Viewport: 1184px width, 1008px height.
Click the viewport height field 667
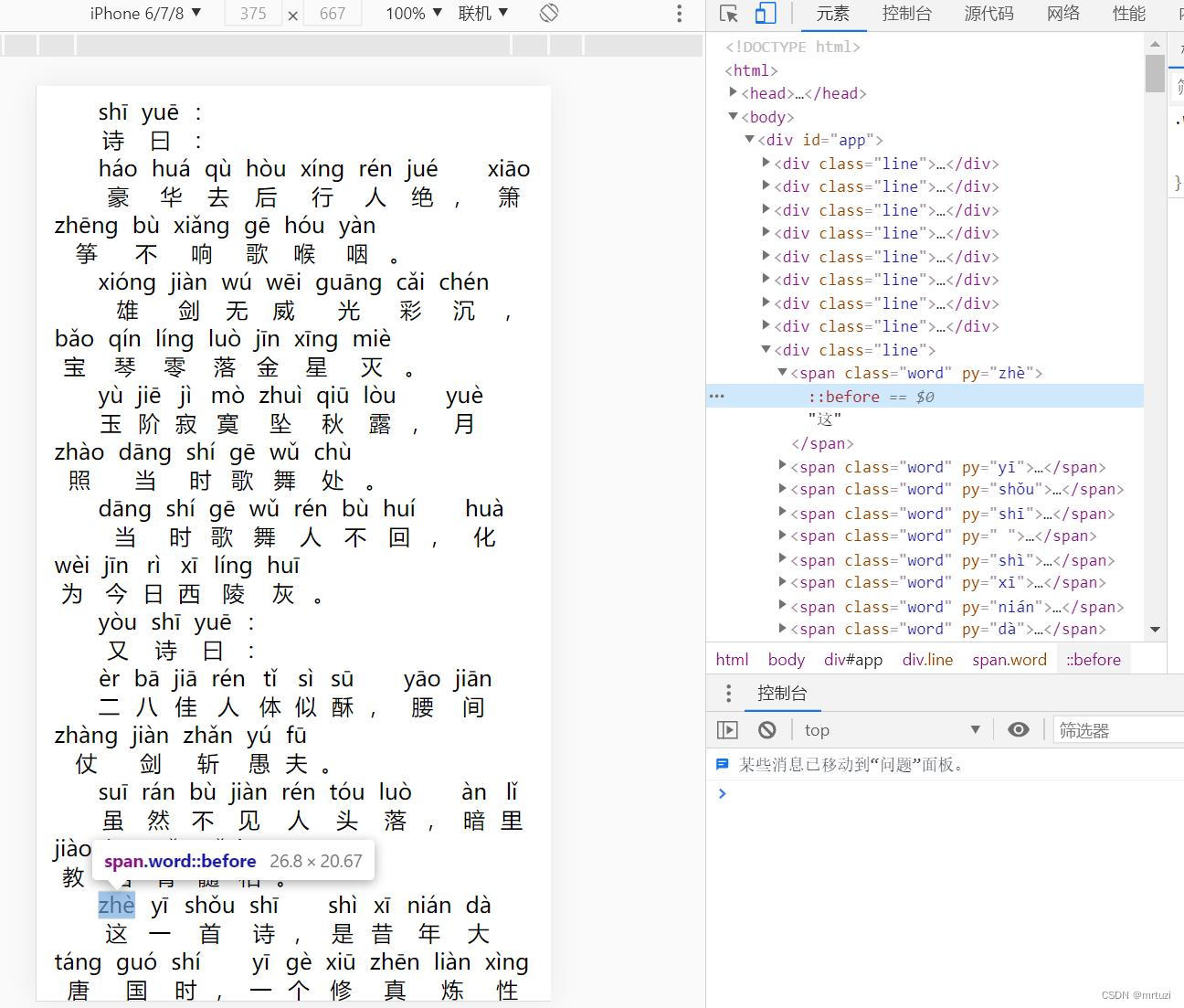click(333, 14)
